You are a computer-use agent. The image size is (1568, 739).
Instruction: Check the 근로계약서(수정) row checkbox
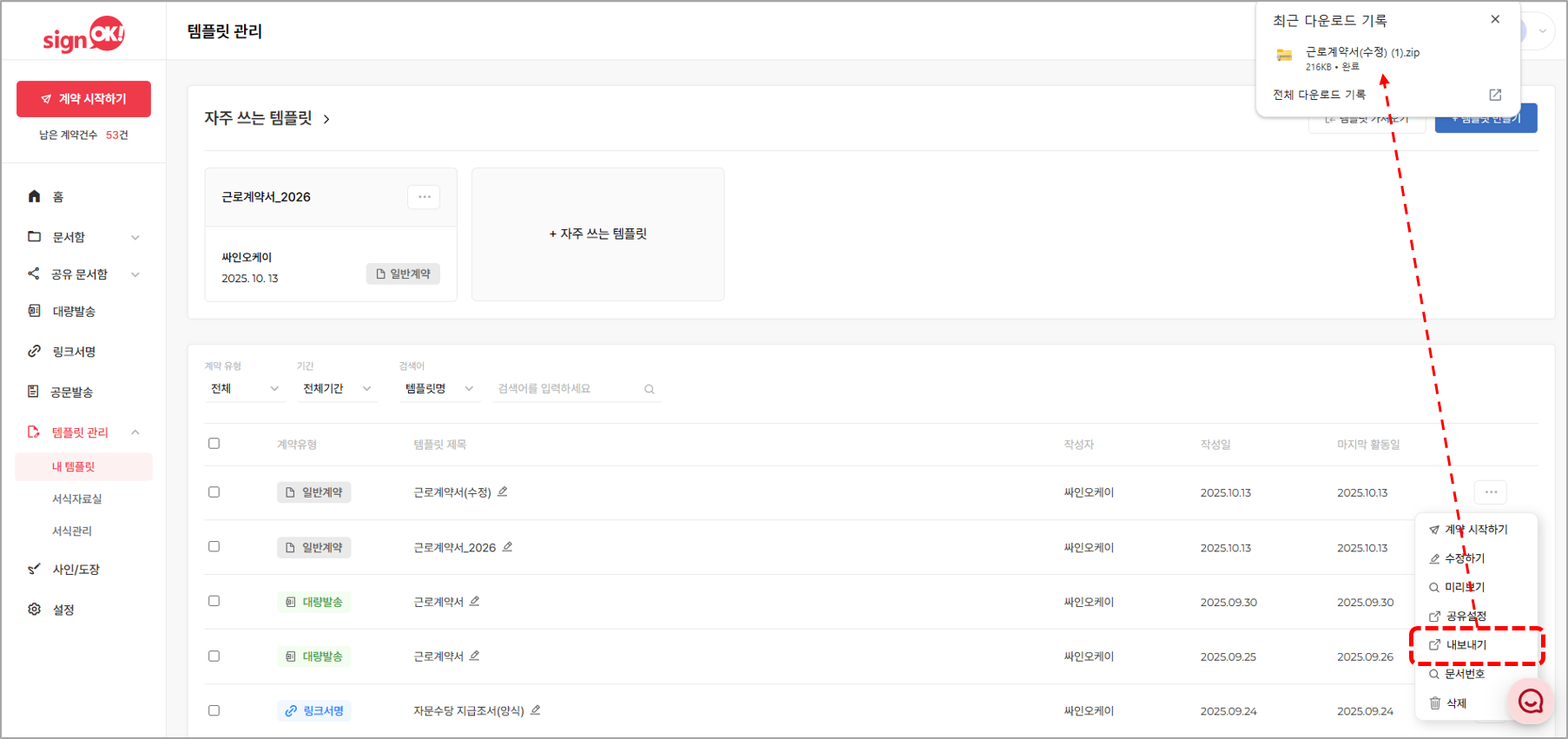pyautogui.click(x=214, y=492)
